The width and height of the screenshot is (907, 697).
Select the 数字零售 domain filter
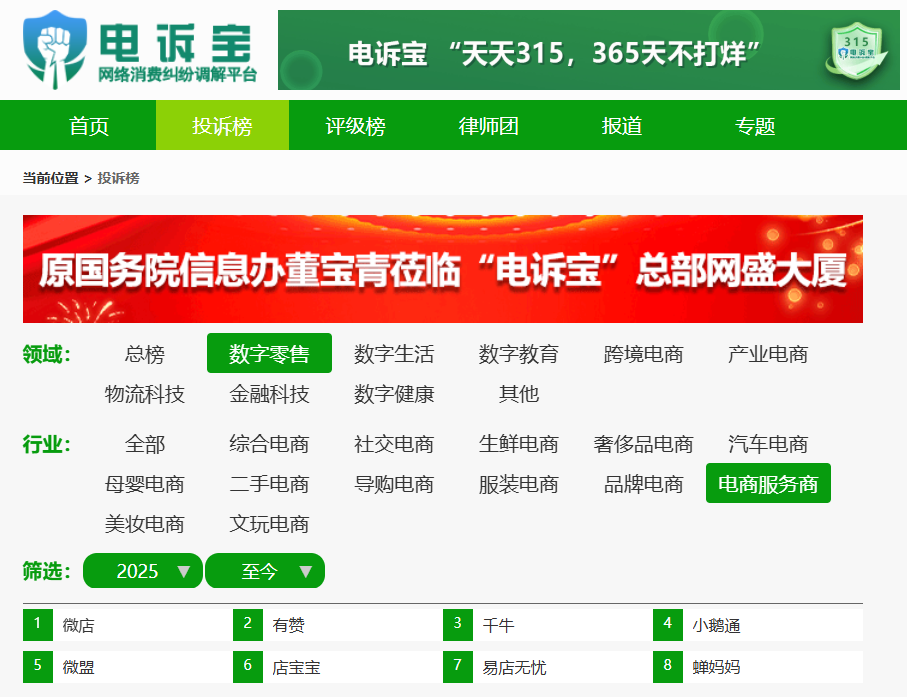270,353
